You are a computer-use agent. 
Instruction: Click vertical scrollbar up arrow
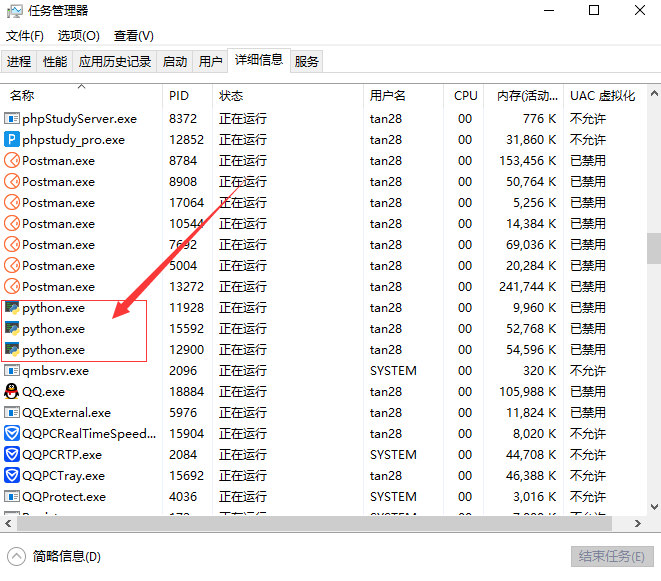click(654, 94)
